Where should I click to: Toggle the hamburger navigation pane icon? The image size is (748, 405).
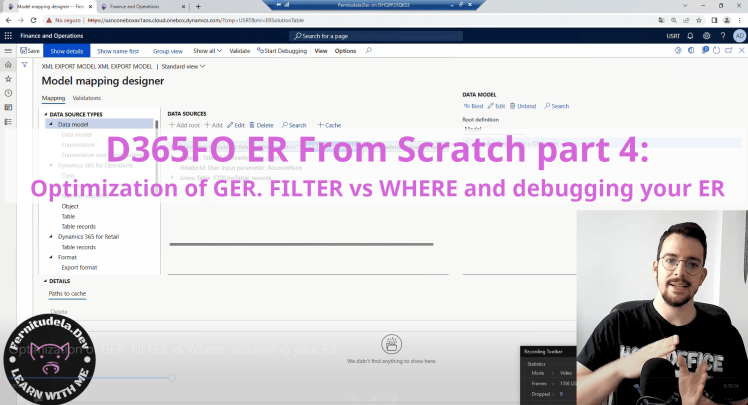pyautogui.click(x=8, y=51)
